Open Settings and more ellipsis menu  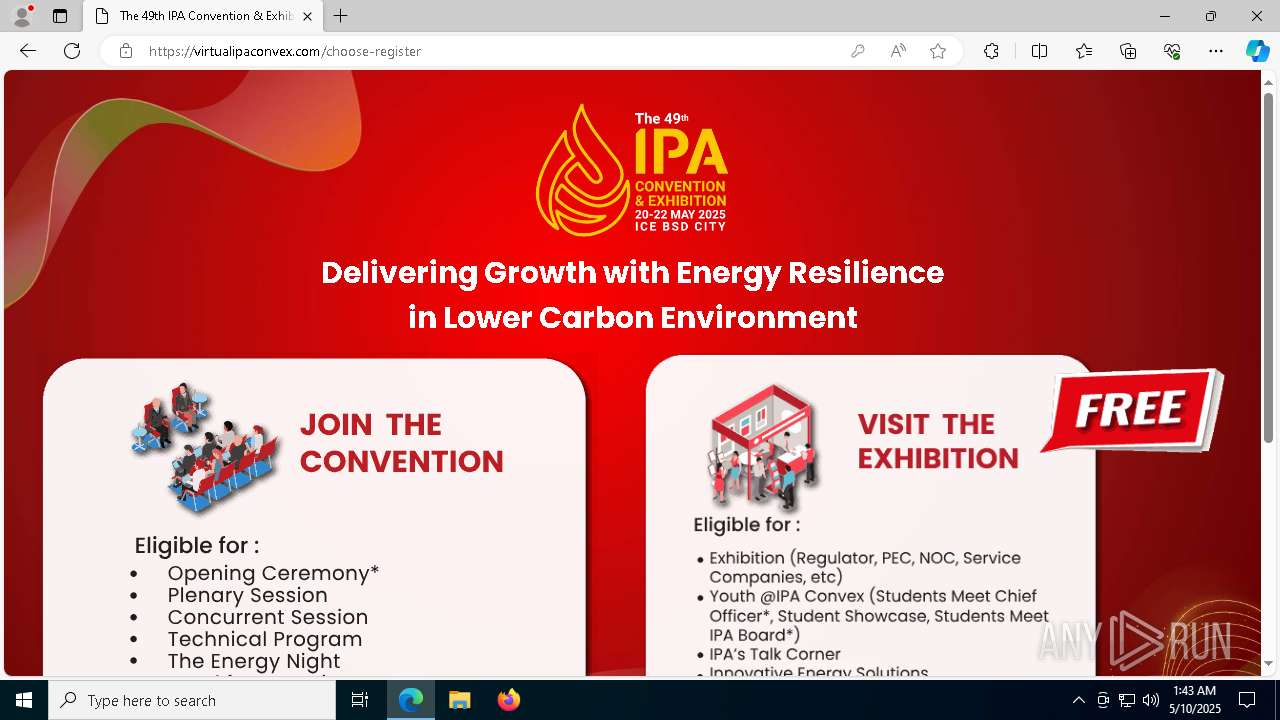click(1216, 51)
